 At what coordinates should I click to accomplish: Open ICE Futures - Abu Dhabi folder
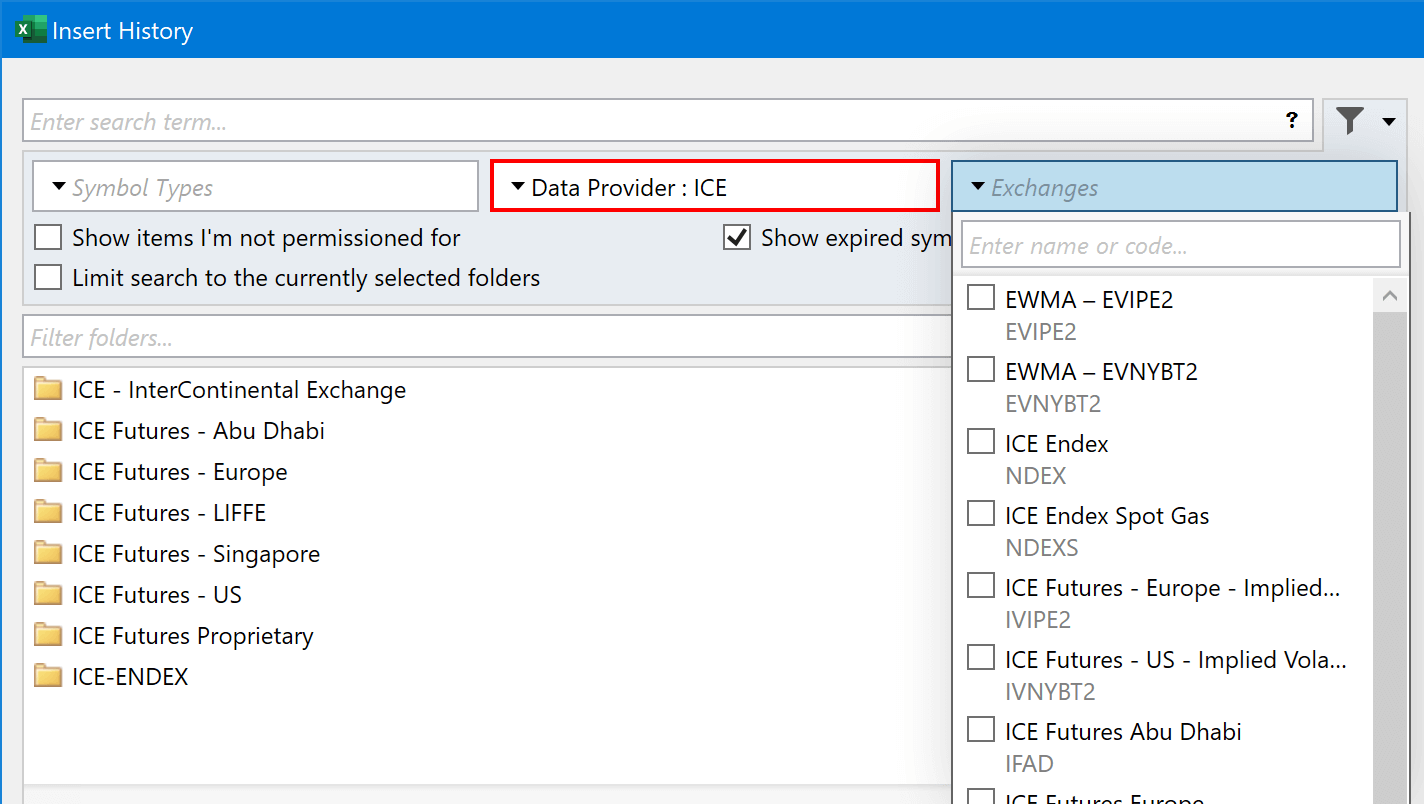pos(198,431)
